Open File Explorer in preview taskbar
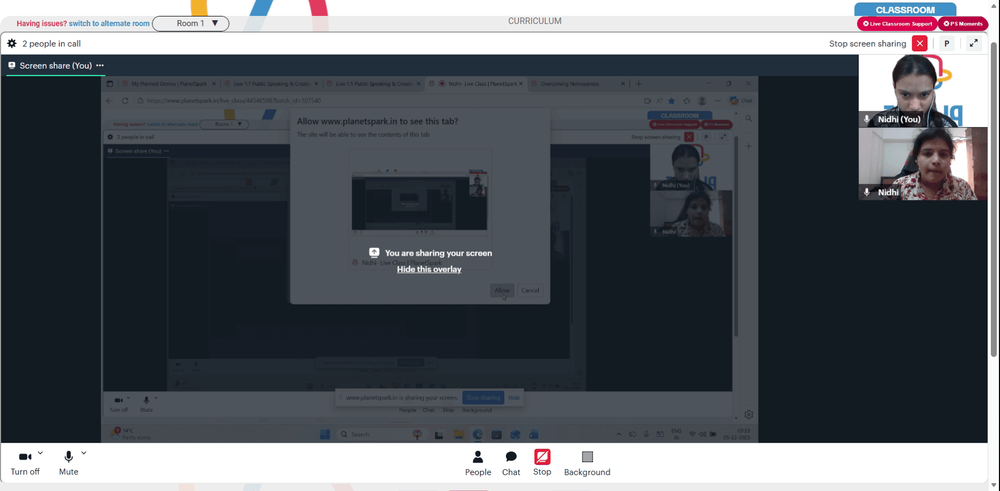The height and width of the screenshot is (491, 1000). tap(458, 434)
